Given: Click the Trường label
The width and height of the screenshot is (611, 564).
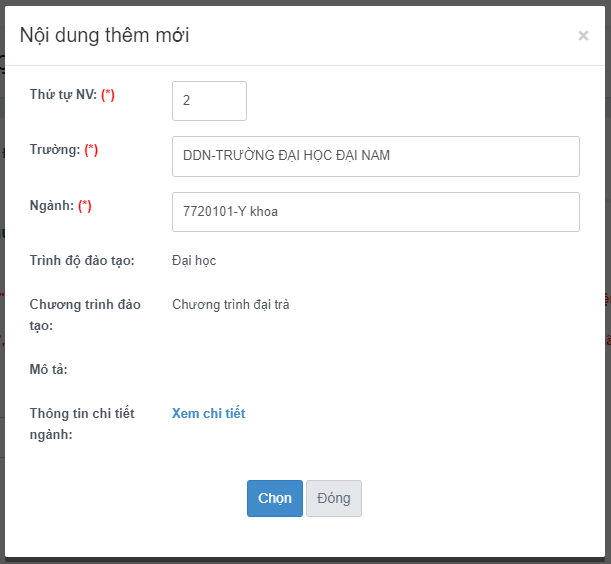Looking at the screenshot, I should [x=55, y=150].
